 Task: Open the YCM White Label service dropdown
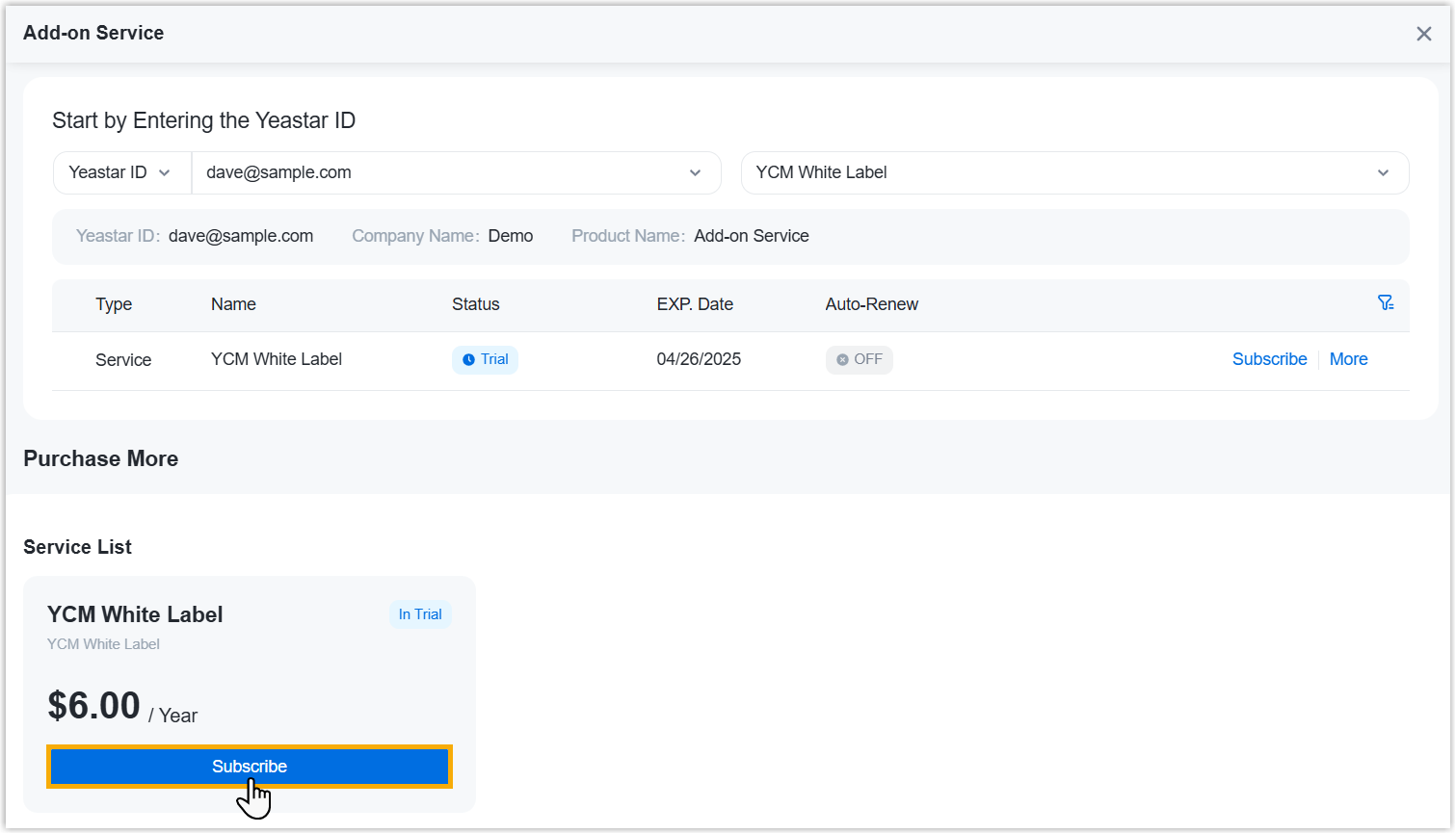click(x=1073, y=173)
